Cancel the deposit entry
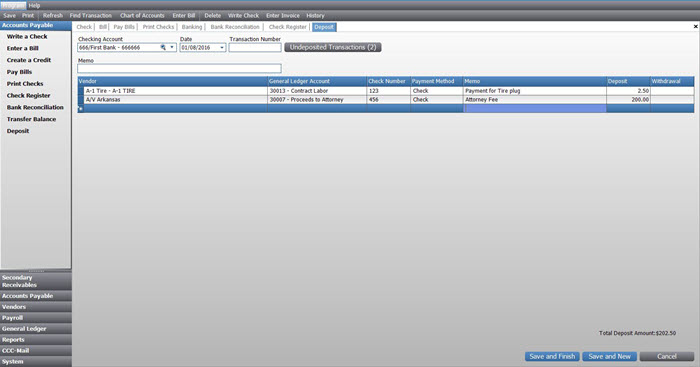Viewport: 700px width, 367px height. (x=667, y=356)
